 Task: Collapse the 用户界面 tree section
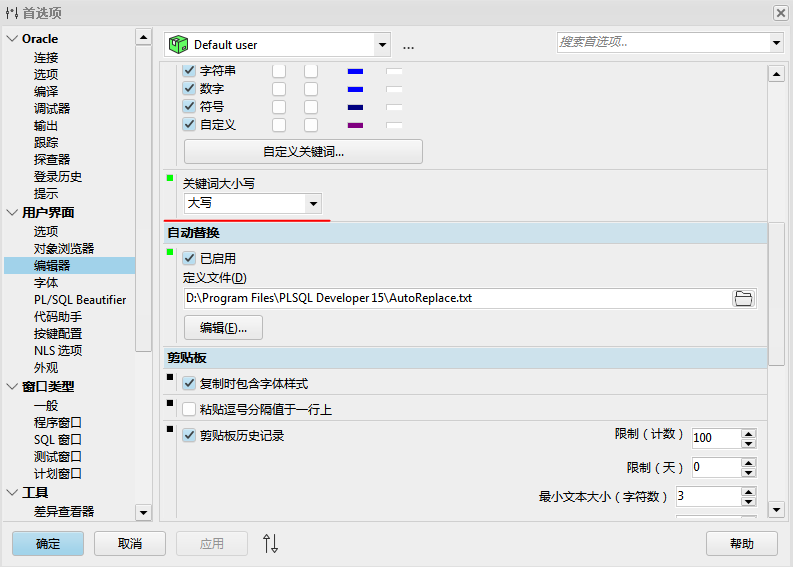pyautogui.click(x=12, y=212)
